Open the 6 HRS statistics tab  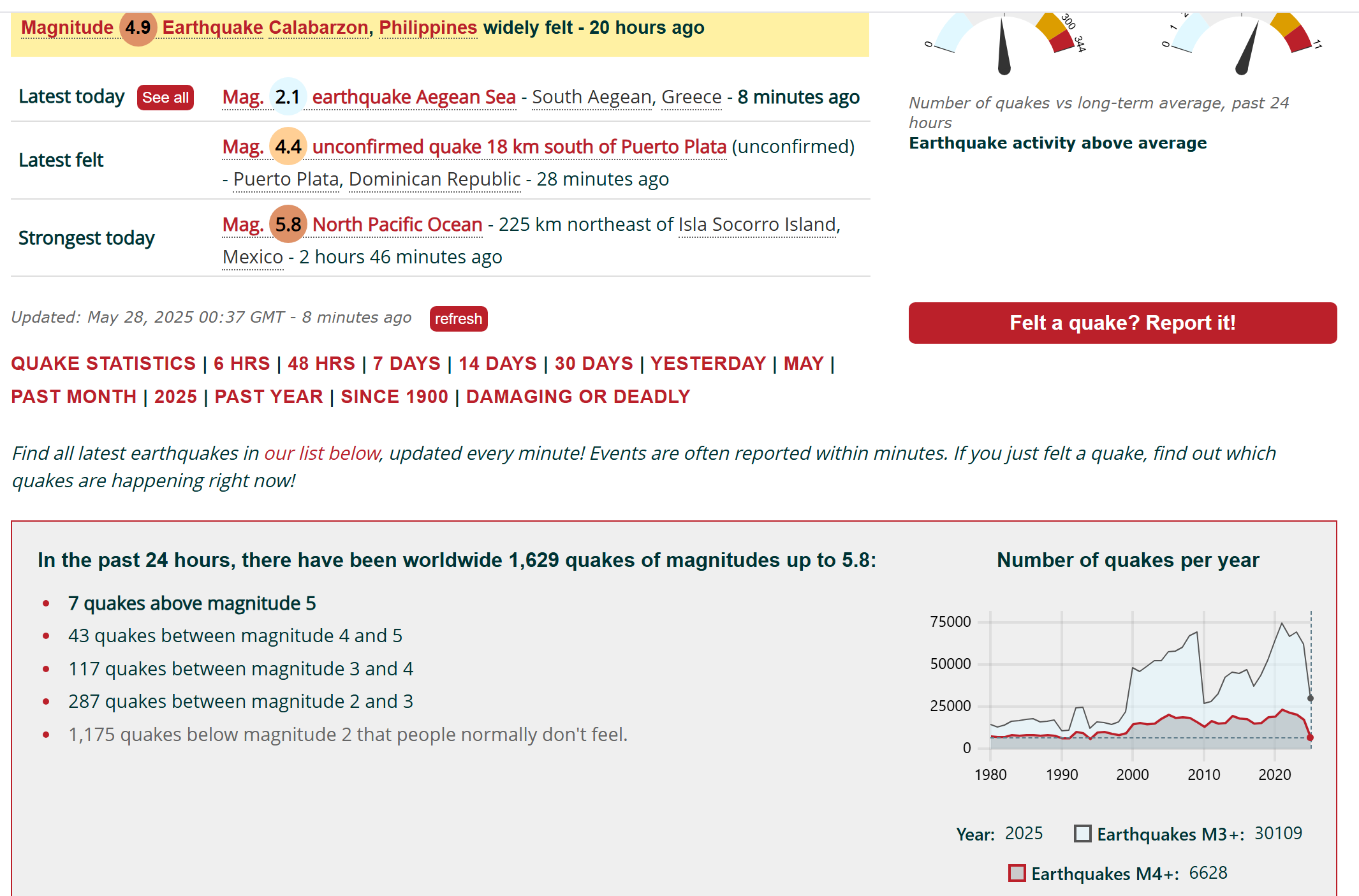(x=242, y=364)
